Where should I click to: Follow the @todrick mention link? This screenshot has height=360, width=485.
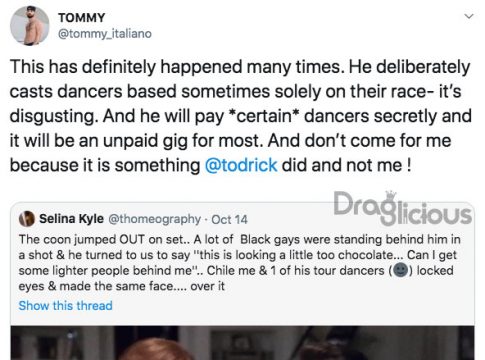[x=241, y=165]
